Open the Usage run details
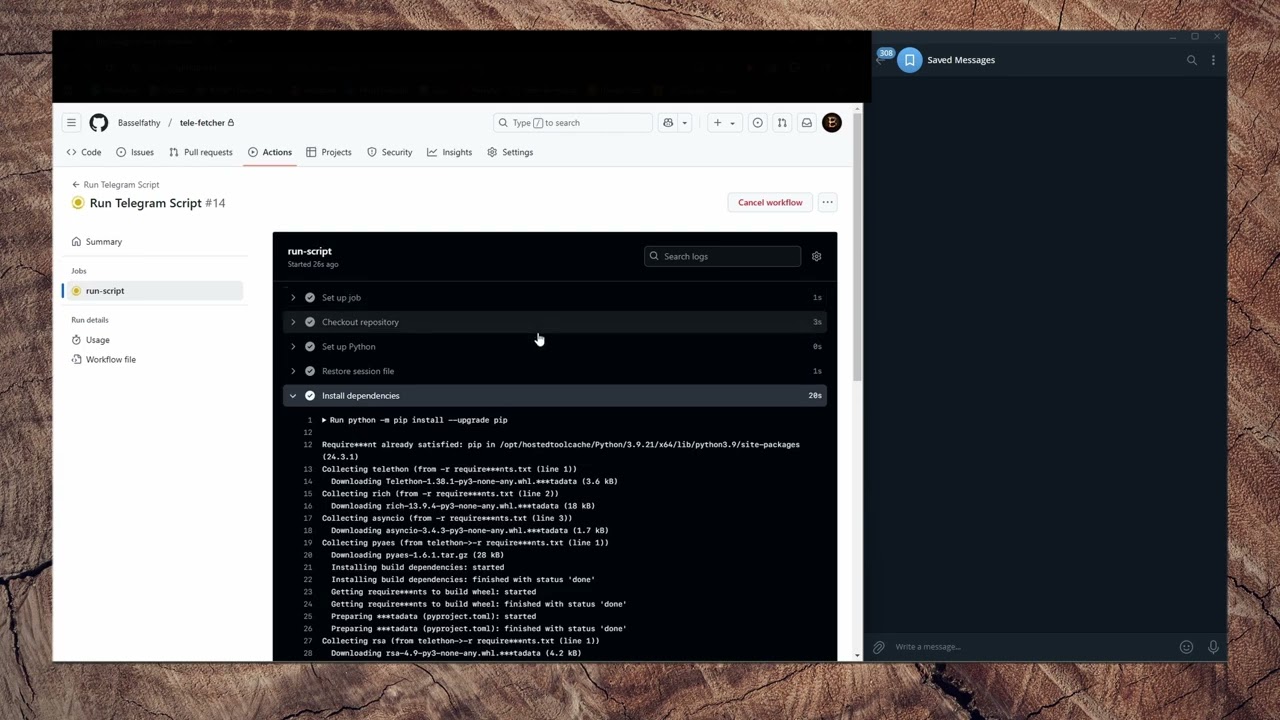Image resolution: width=1280 pixels, height=720 pixels. (90, 340)
